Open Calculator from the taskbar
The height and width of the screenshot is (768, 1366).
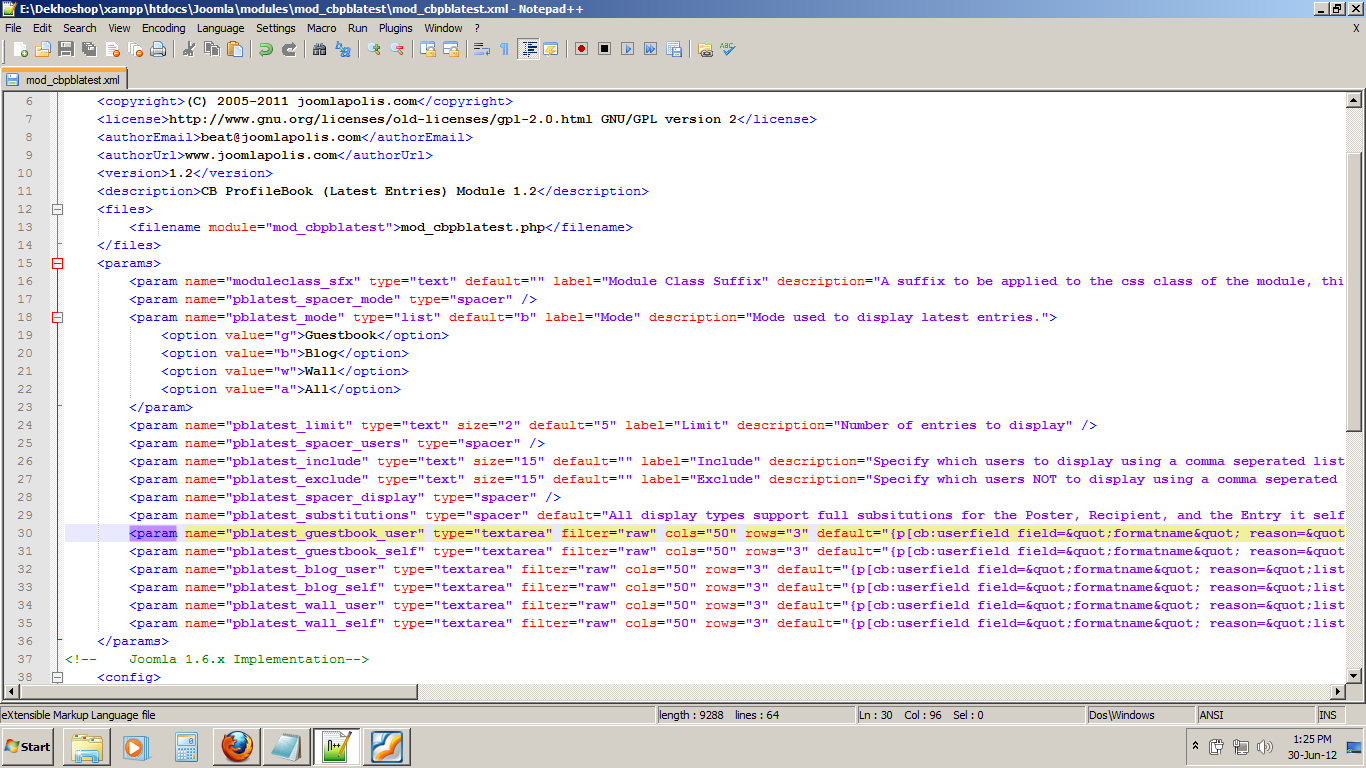click(187, 747)
